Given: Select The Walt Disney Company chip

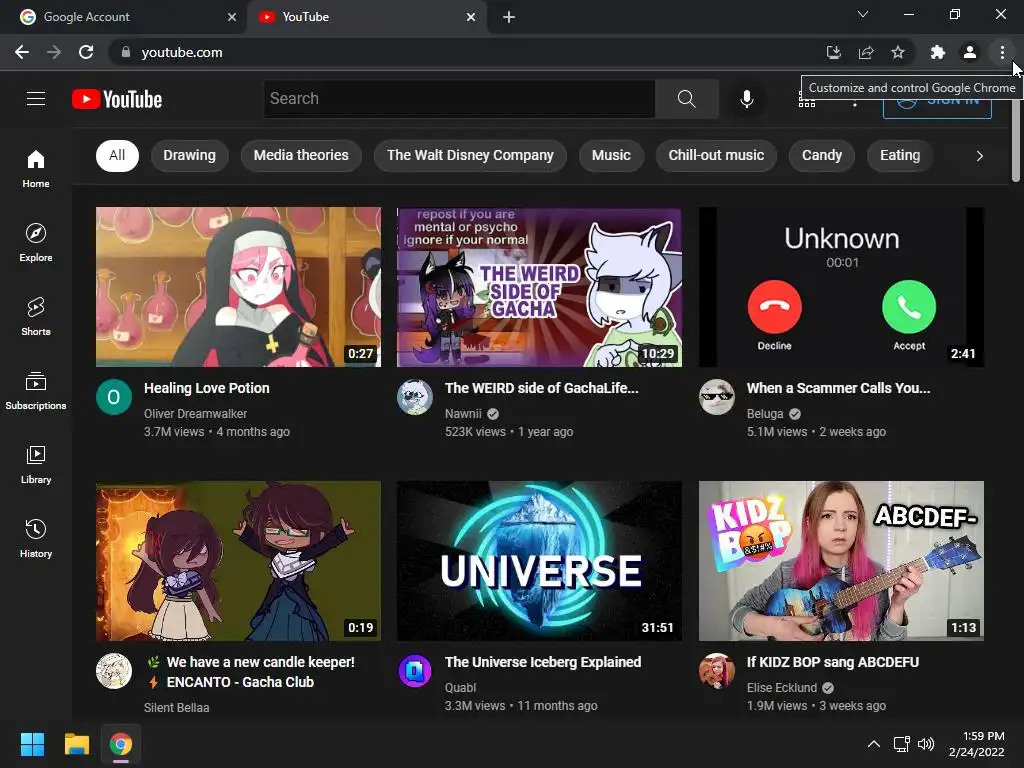Looking at the screenshot, I should (x=470, y=155).
